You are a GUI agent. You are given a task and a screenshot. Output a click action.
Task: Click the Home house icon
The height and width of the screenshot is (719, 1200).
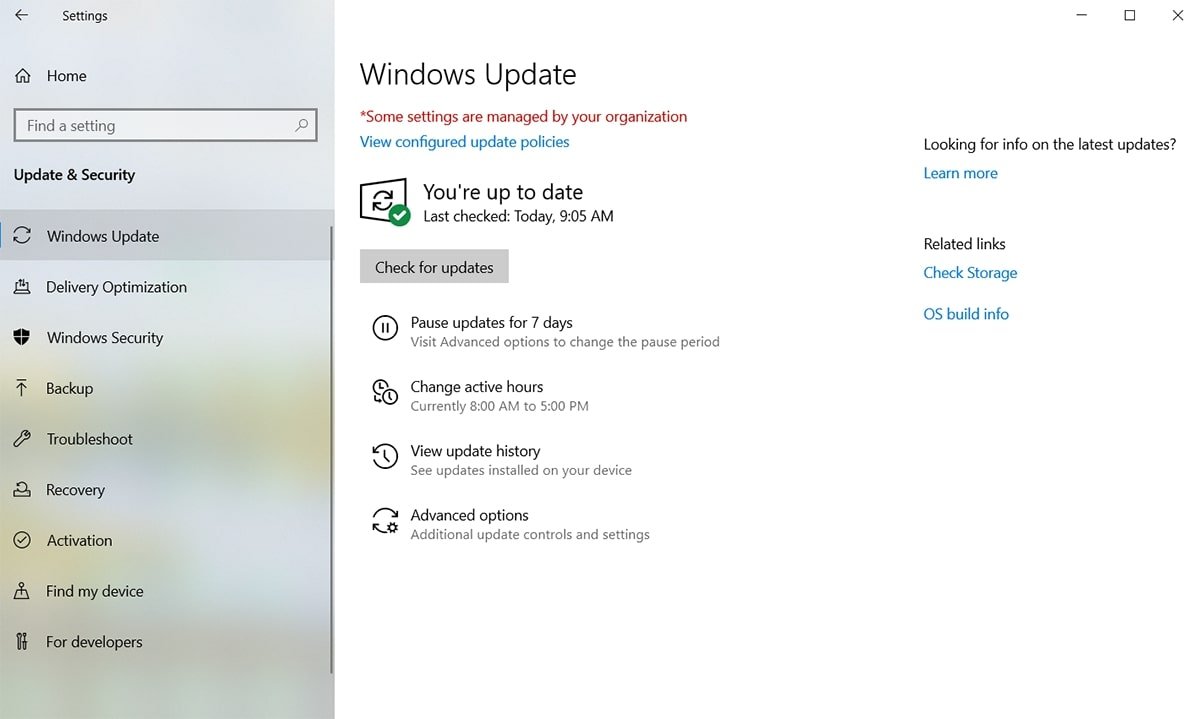tap(22, 76)
